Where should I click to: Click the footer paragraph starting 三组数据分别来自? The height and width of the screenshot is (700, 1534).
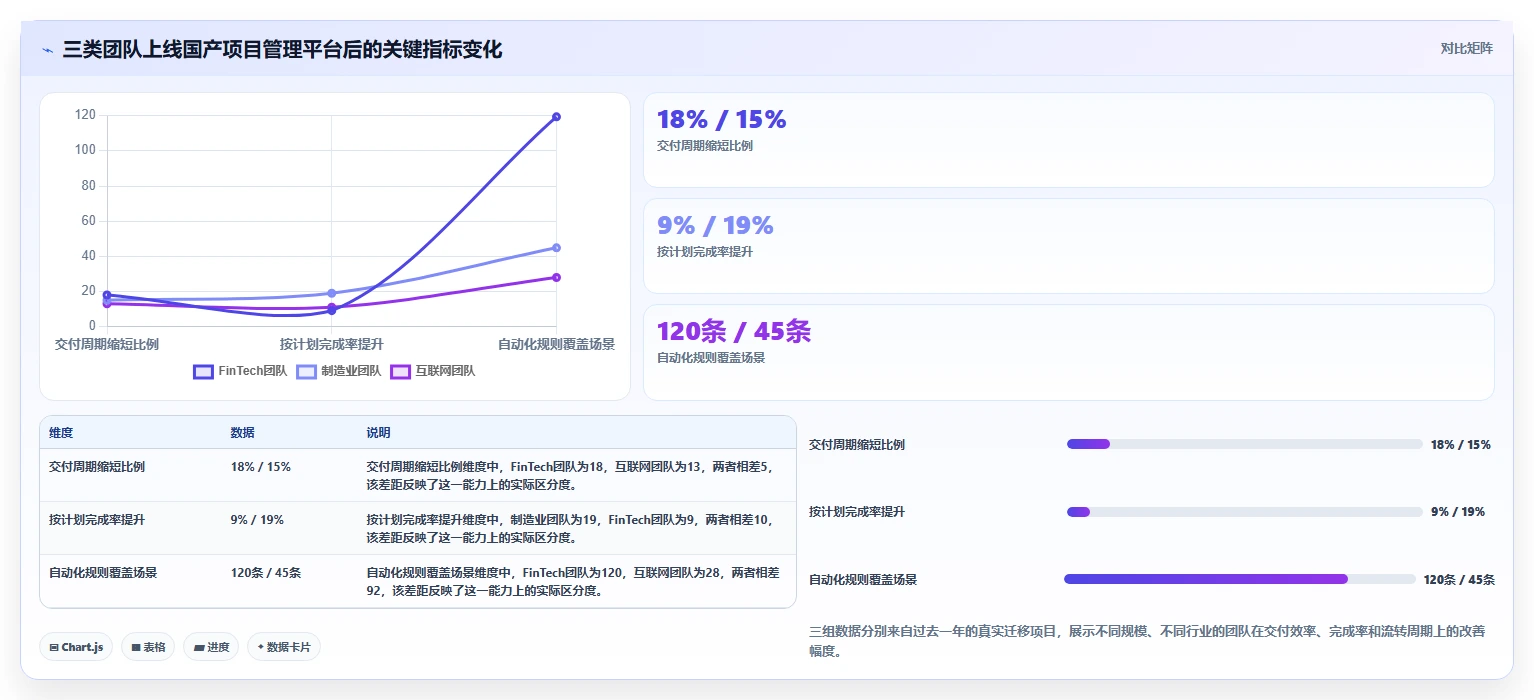(x=1147, y=641)
